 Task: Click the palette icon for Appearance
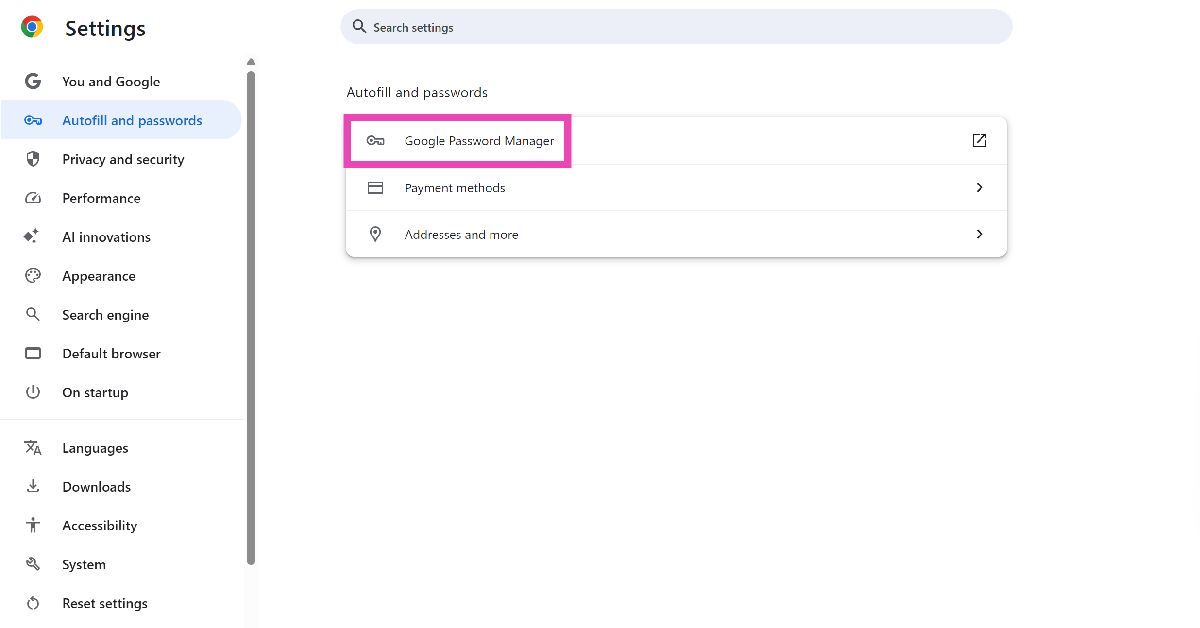click(x=33, y=276)
